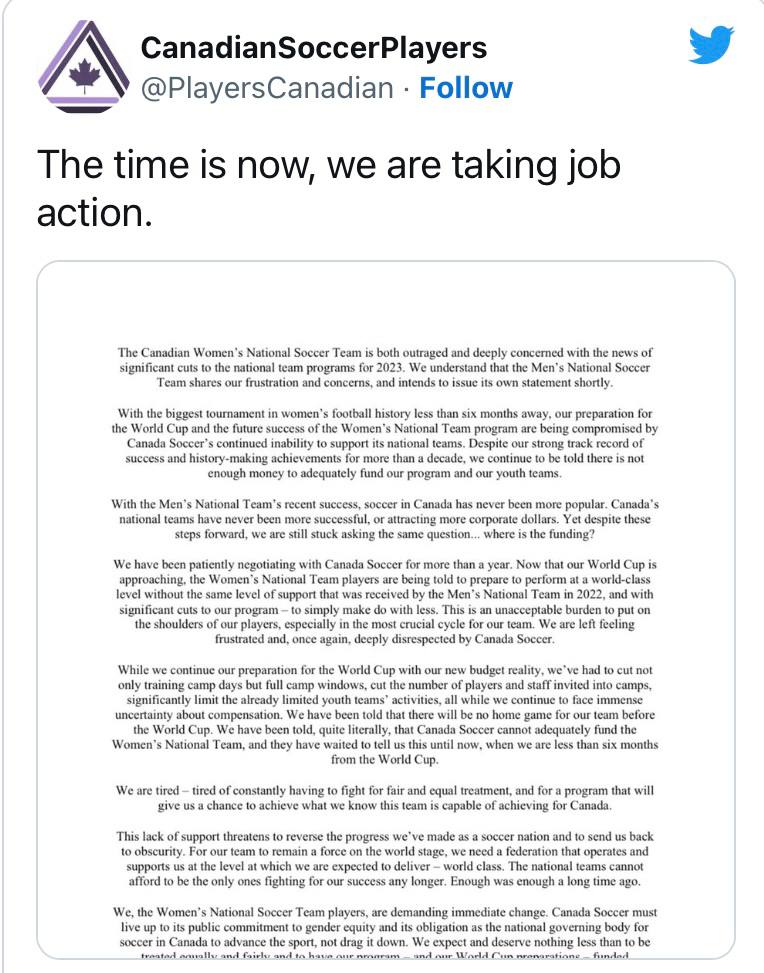This screenshot has height=973, width=764.
Task: Click the paragraph starting "We have been patiently negotiating"
Action: [x=385, y=602]
